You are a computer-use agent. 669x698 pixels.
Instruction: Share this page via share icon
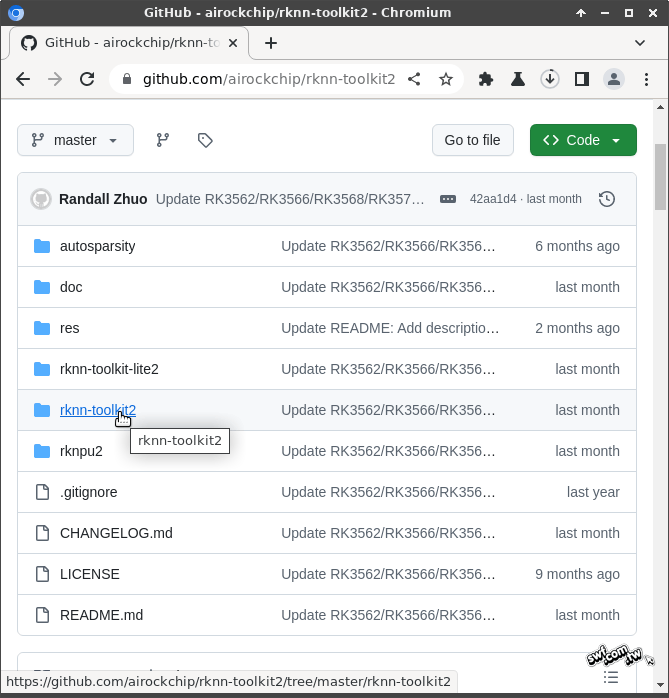pyautogui.click(x=414, y=79)
